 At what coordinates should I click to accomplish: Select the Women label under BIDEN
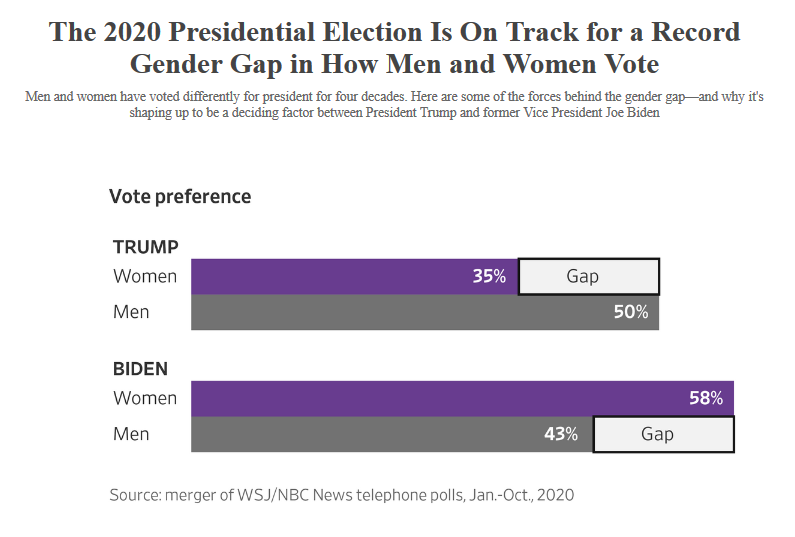point(145,398)
